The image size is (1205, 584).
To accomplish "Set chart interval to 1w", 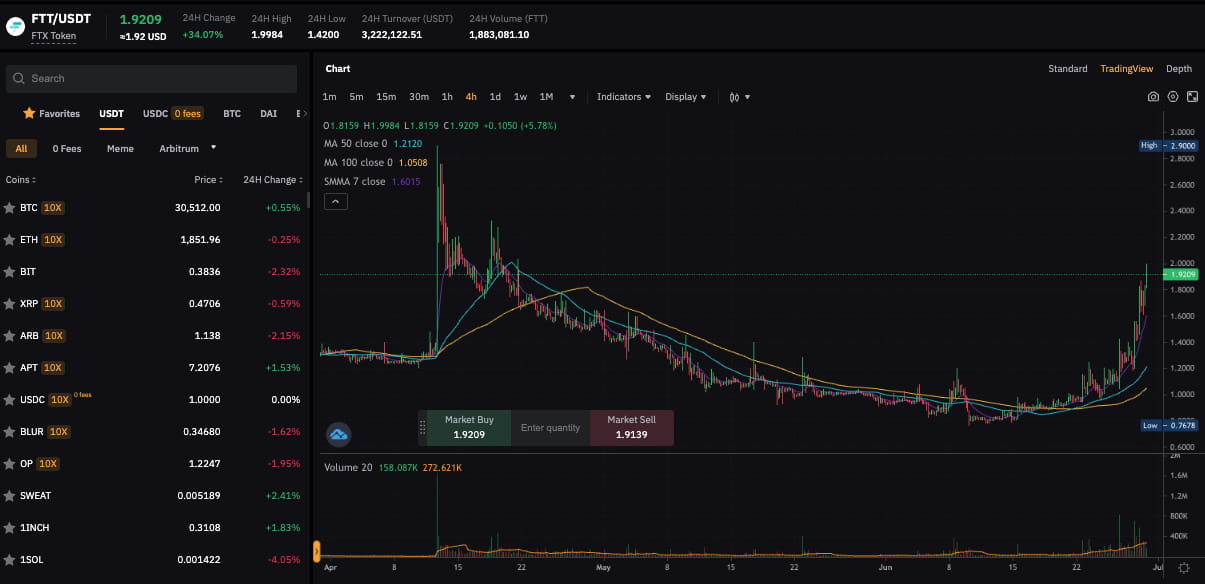I will click(520, 97).
